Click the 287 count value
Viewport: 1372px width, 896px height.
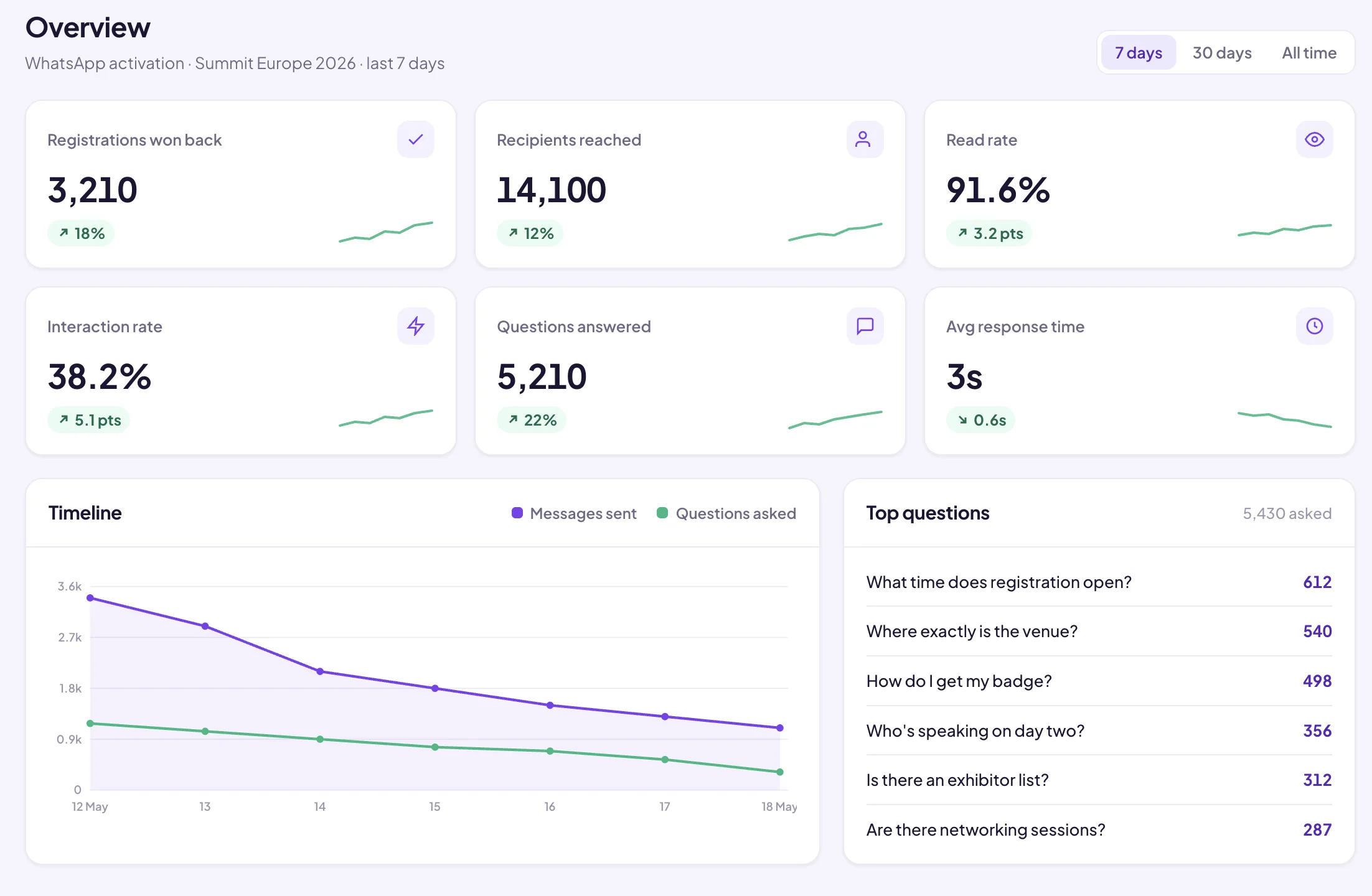click(x=1317, y=829)
